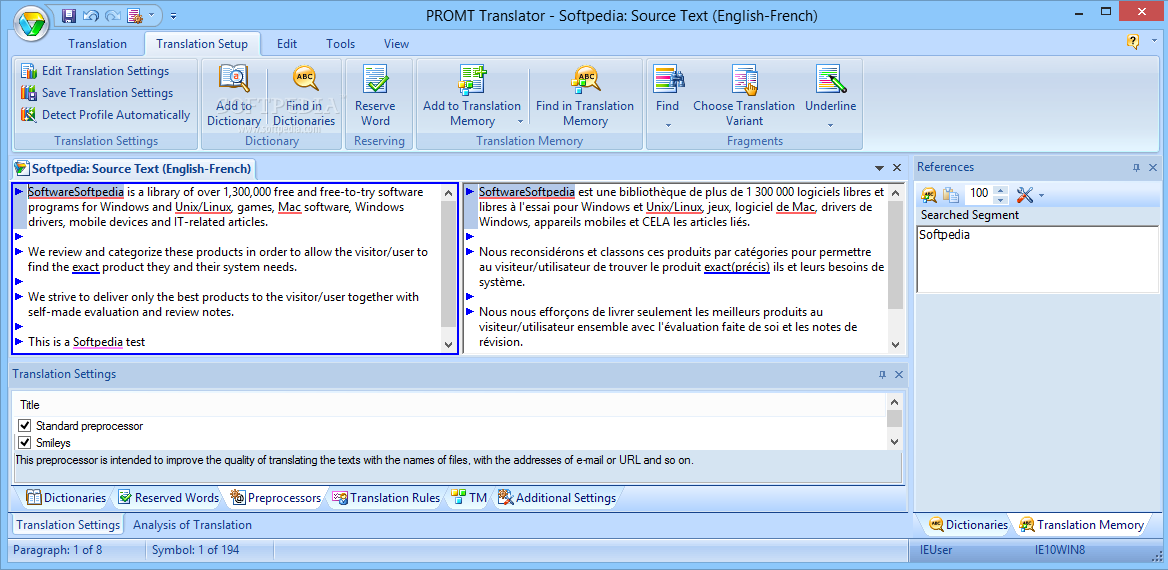Increase the 100 value with up stepper
This screenshot has width=1168, height=570.
click(x=1001, y=190)
